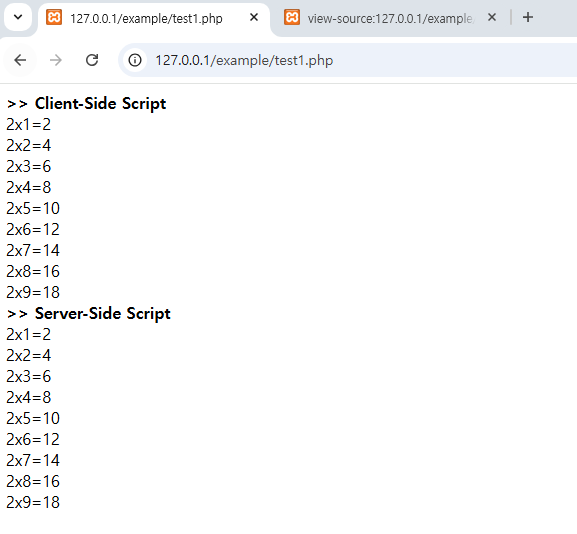This screenshot has width=577, height=534.
Task: Go back to previous page
Action: point(20,60)
